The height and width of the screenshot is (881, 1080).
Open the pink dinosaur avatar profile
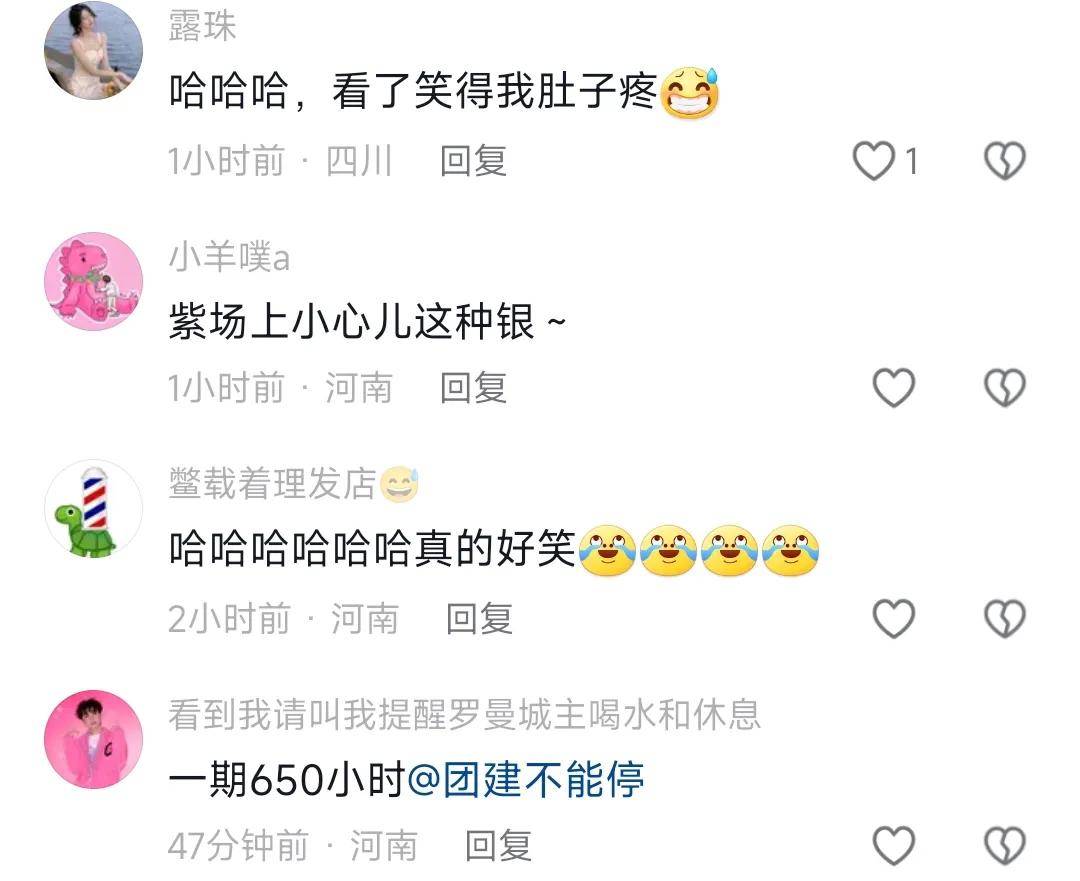coord(94,281)
